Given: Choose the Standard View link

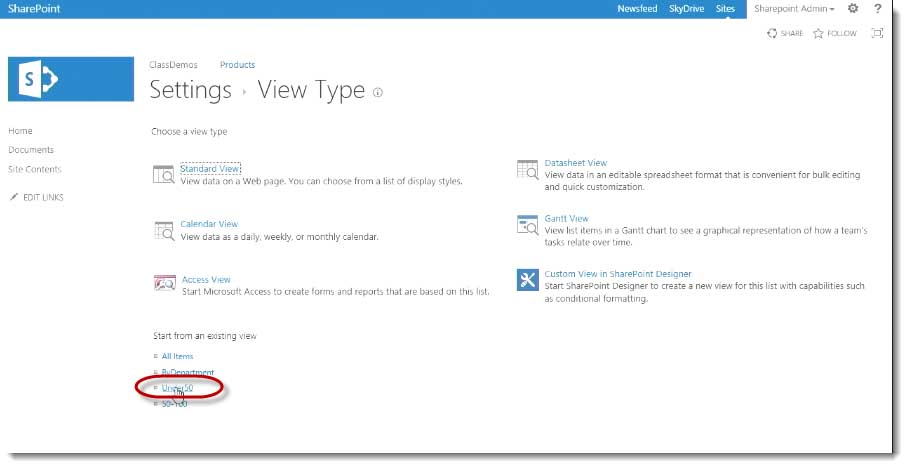Looking at the screenshot, I should point(210,169).
